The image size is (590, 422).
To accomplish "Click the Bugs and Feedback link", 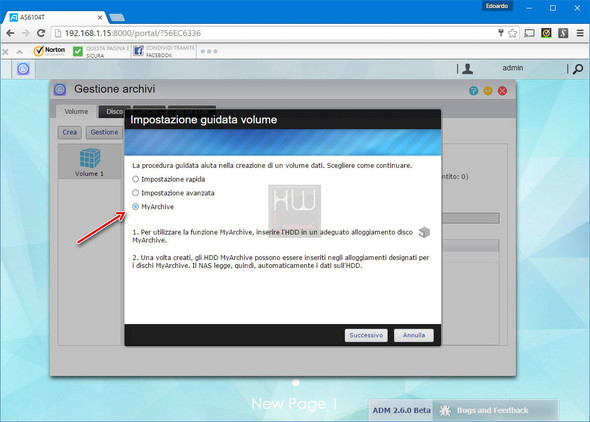I will (492, 410).
